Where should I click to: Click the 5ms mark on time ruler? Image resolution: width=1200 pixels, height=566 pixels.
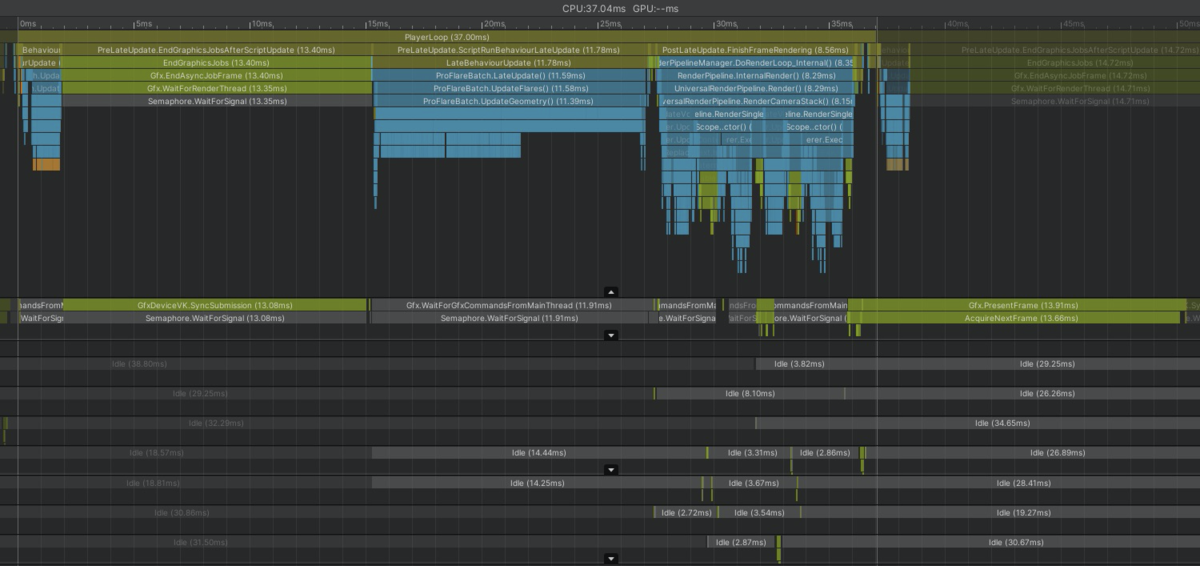tap(143, 22)
